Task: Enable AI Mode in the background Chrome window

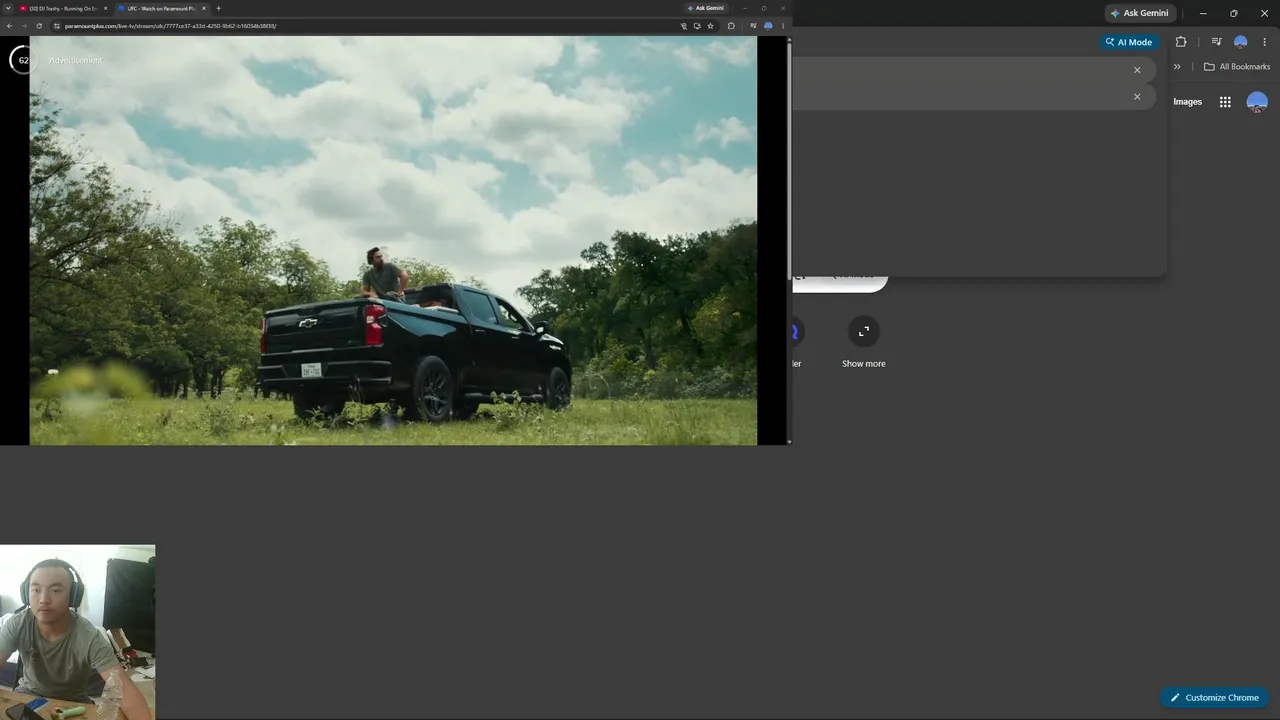Action: tap(1128, 42)
